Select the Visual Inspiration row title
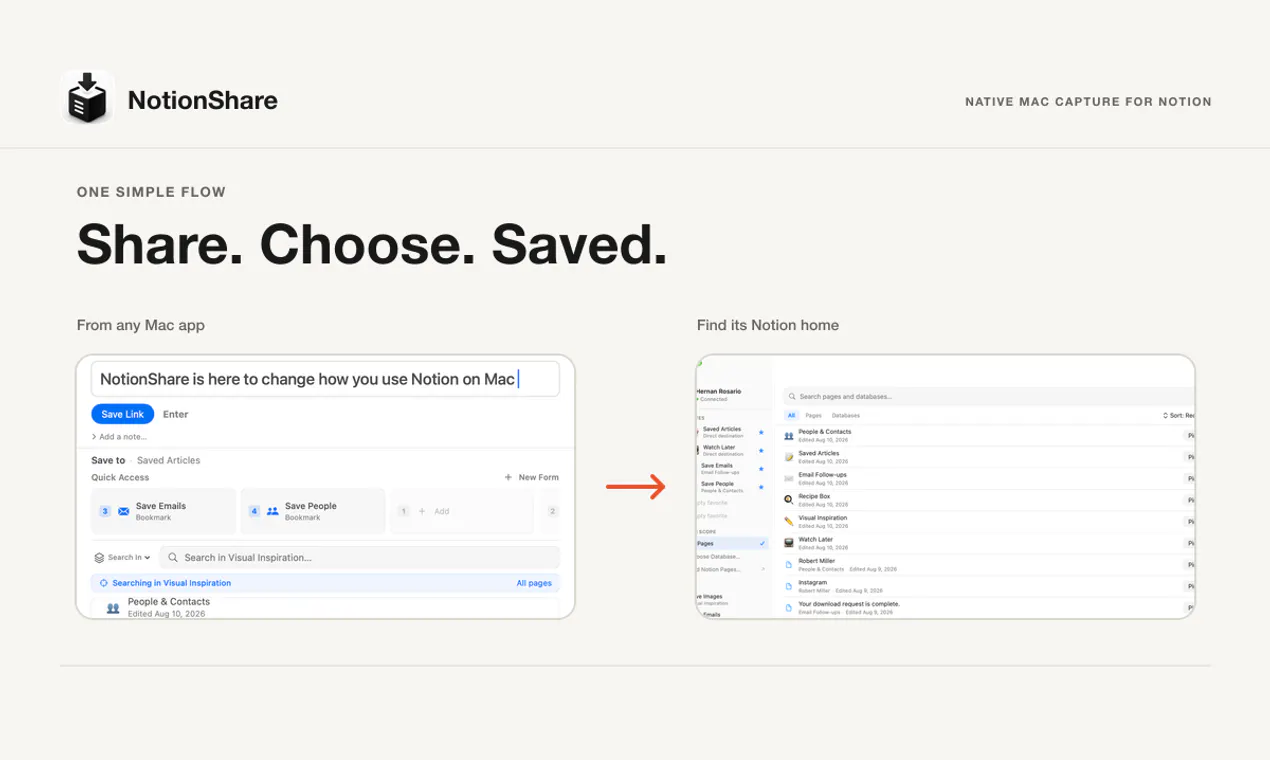 (823, 518)
